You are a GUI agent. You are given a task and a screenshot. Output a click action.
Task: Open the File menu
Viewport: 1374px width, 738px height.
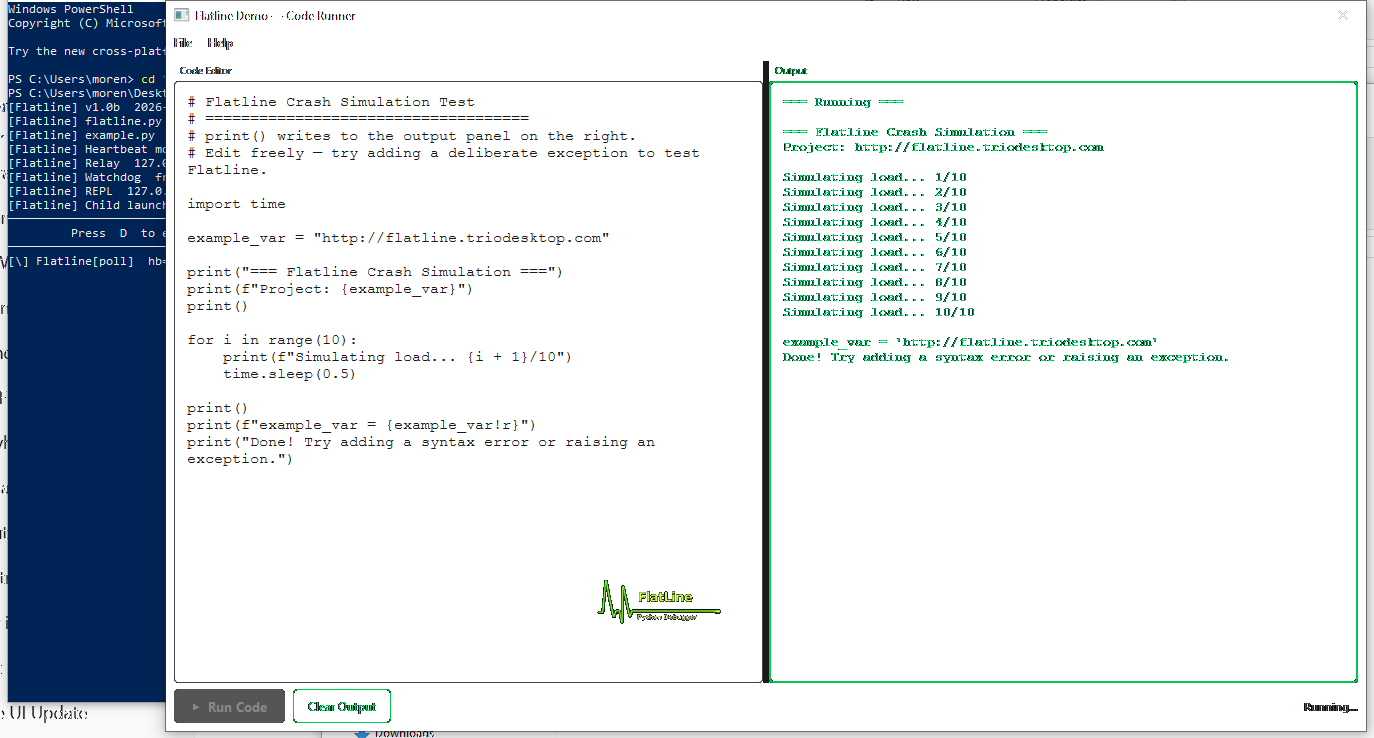[182, 43]
